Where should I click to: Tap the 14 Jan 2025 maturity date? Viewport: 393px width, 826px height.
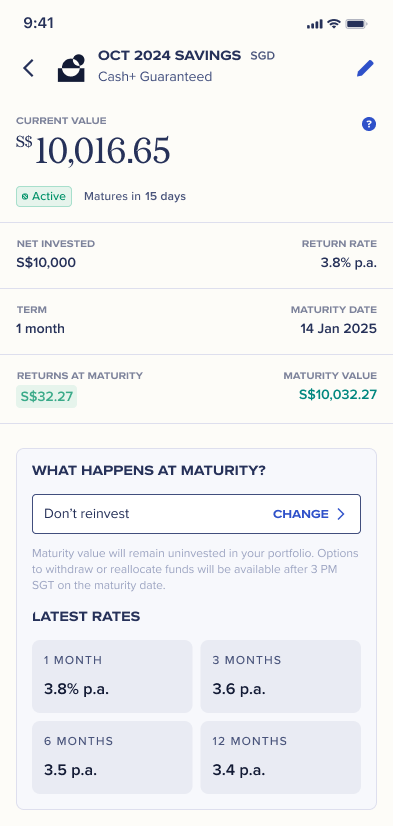(339, 329)
